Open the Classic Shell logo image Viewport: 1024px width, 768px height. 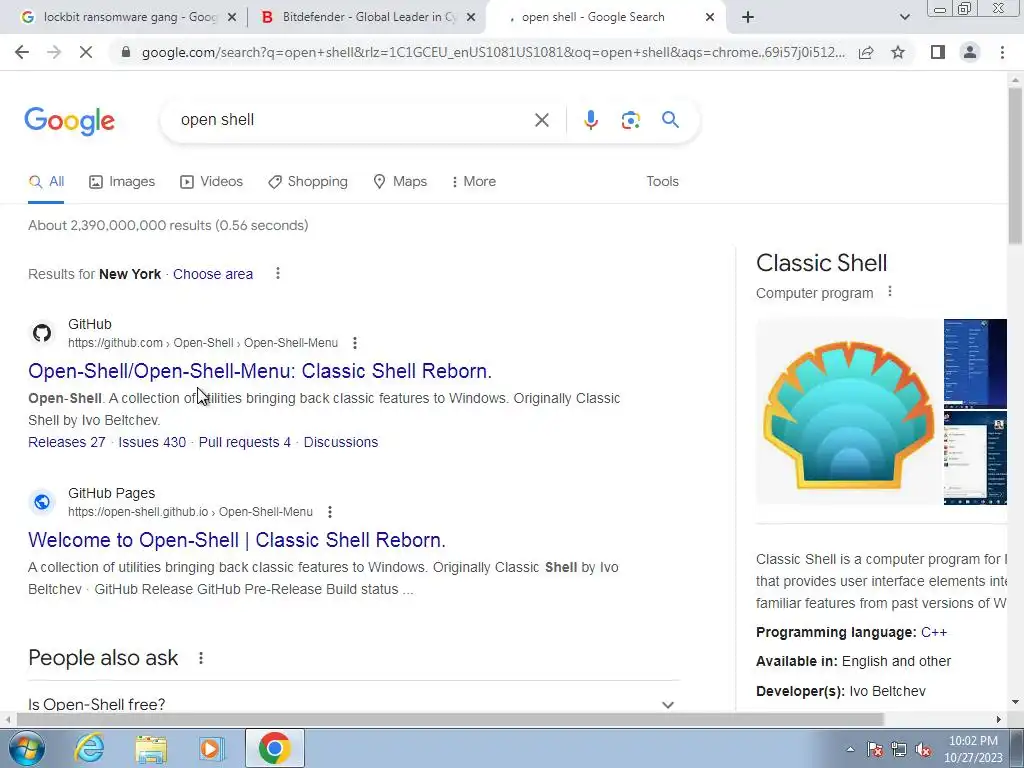coord(848,412)
